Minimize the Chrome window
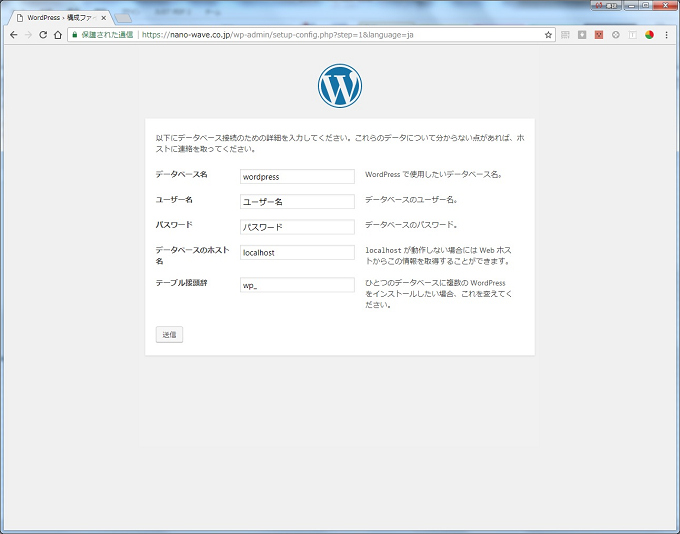The height and width of the screenshot is (534, 680). coord(631,6)
